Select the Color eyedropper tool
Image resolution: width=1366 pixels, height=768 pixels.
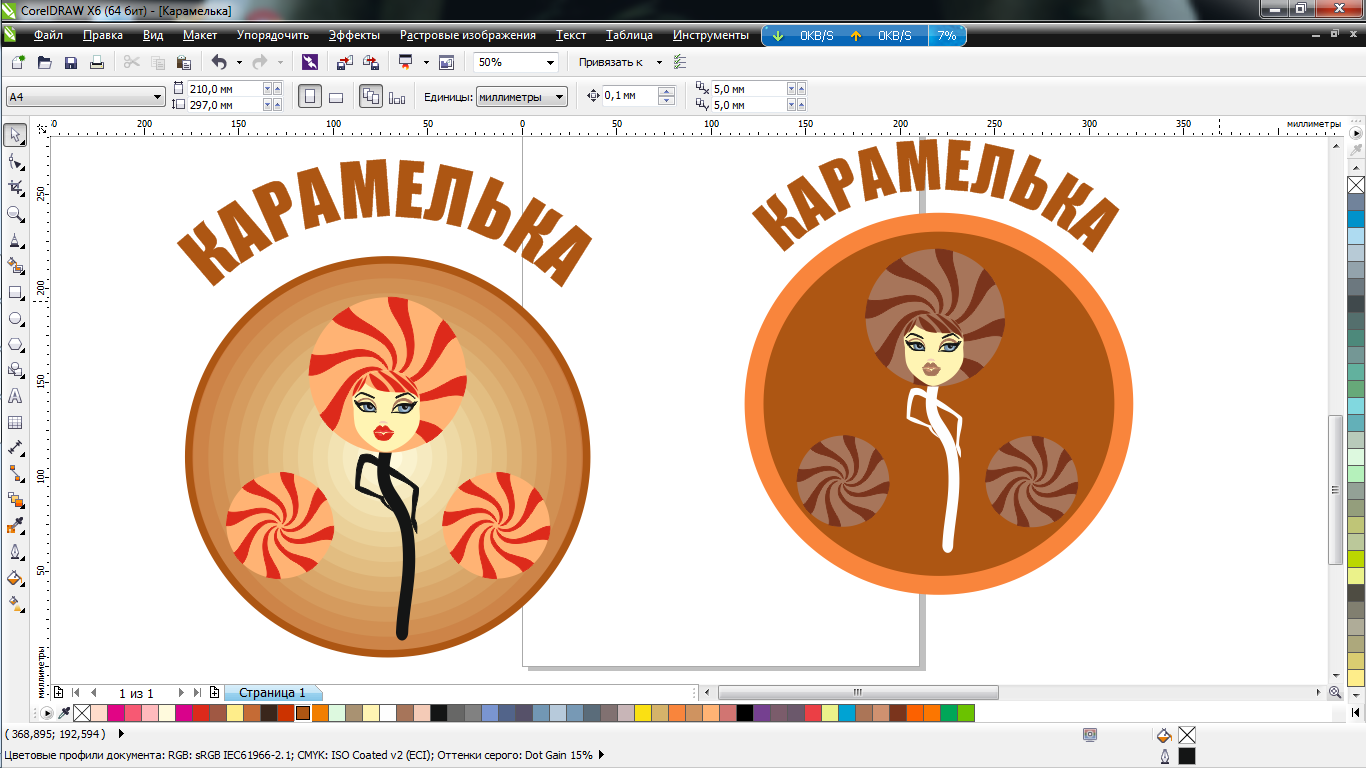[15, 526]
